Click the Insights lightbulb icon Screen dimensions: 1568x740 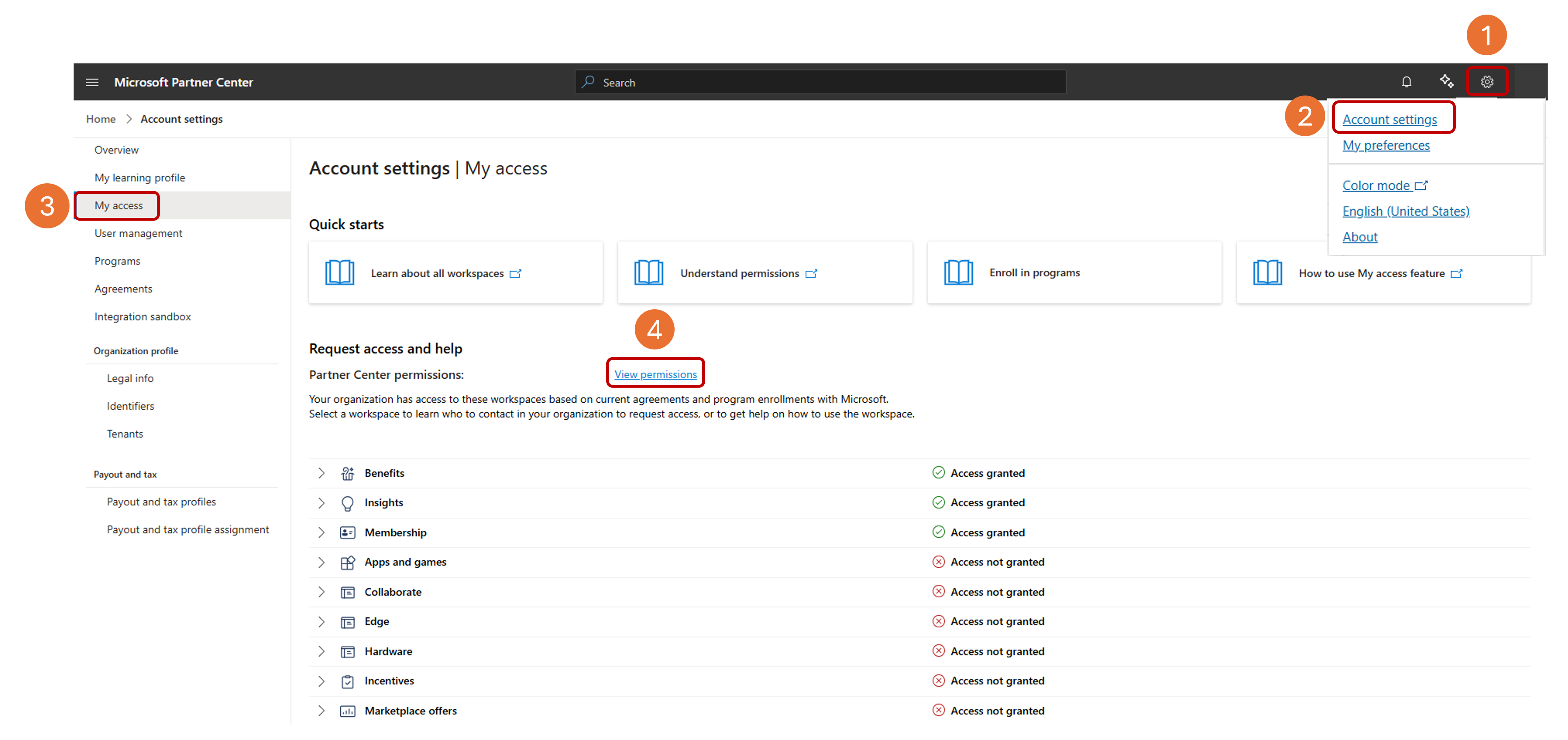pyautogui.click(x=348, y=503)
